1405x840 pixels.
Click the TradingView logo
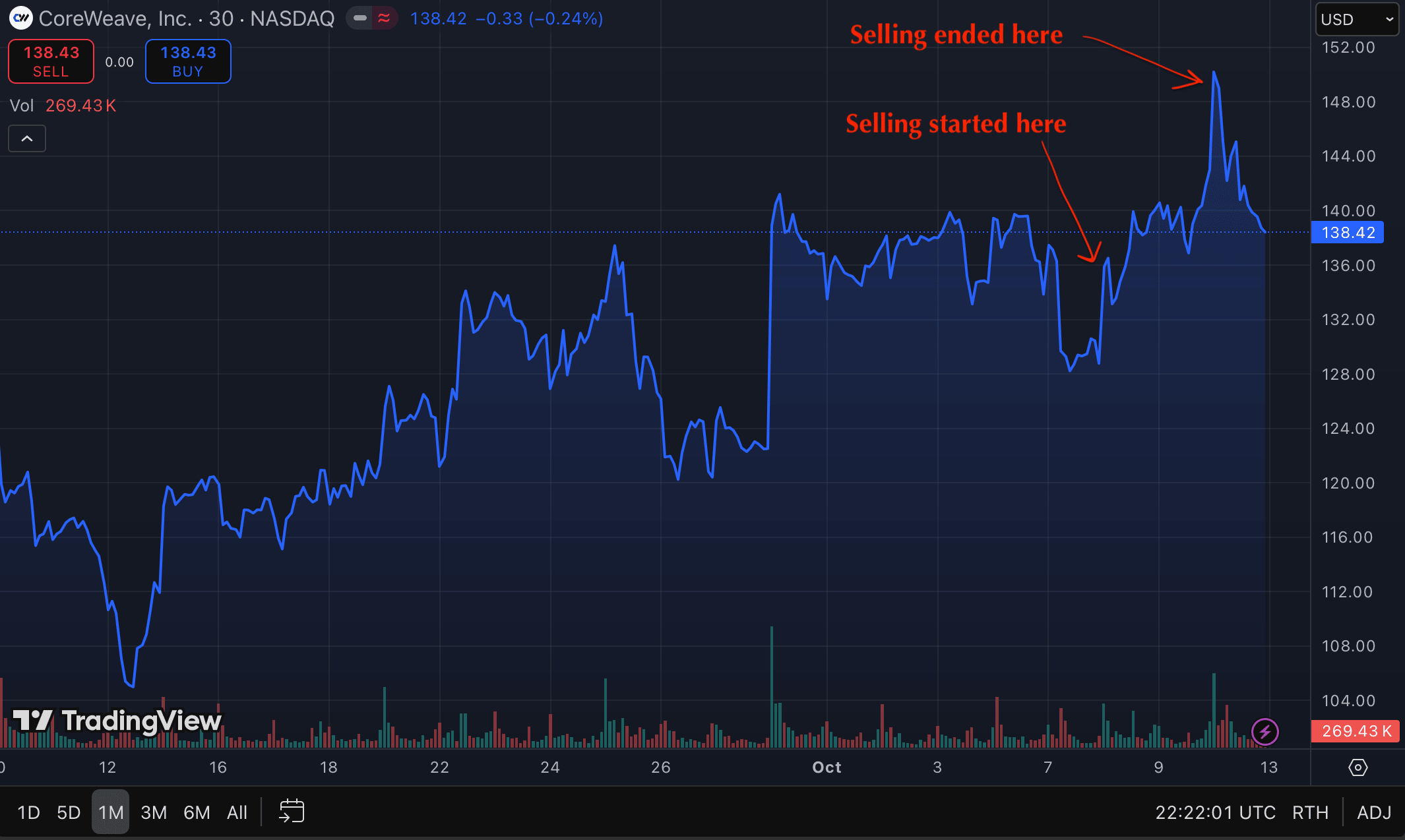[x=117, y=721]
